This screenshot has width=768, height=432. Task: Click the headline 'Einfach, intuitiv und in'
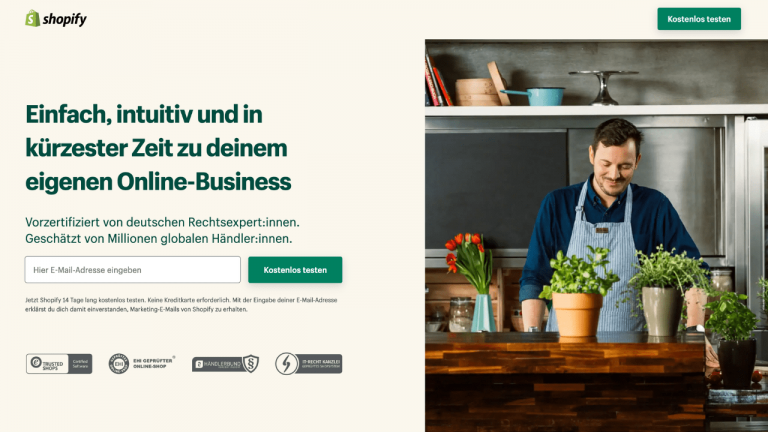point(144,114)
